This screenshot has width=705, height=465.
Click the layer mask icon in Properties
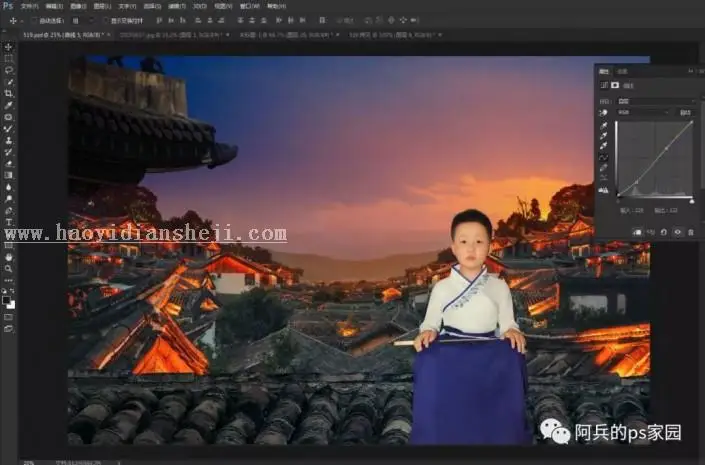pyautogui.click(x=615, y=85)
